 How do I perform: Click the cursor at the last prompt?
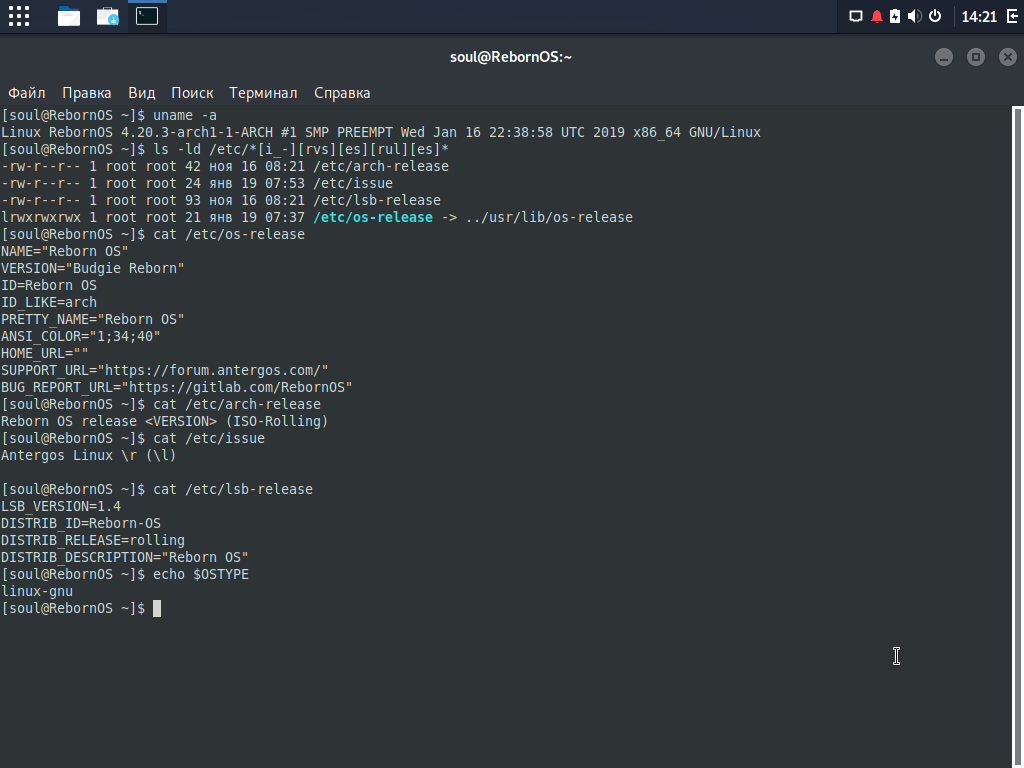157,609
